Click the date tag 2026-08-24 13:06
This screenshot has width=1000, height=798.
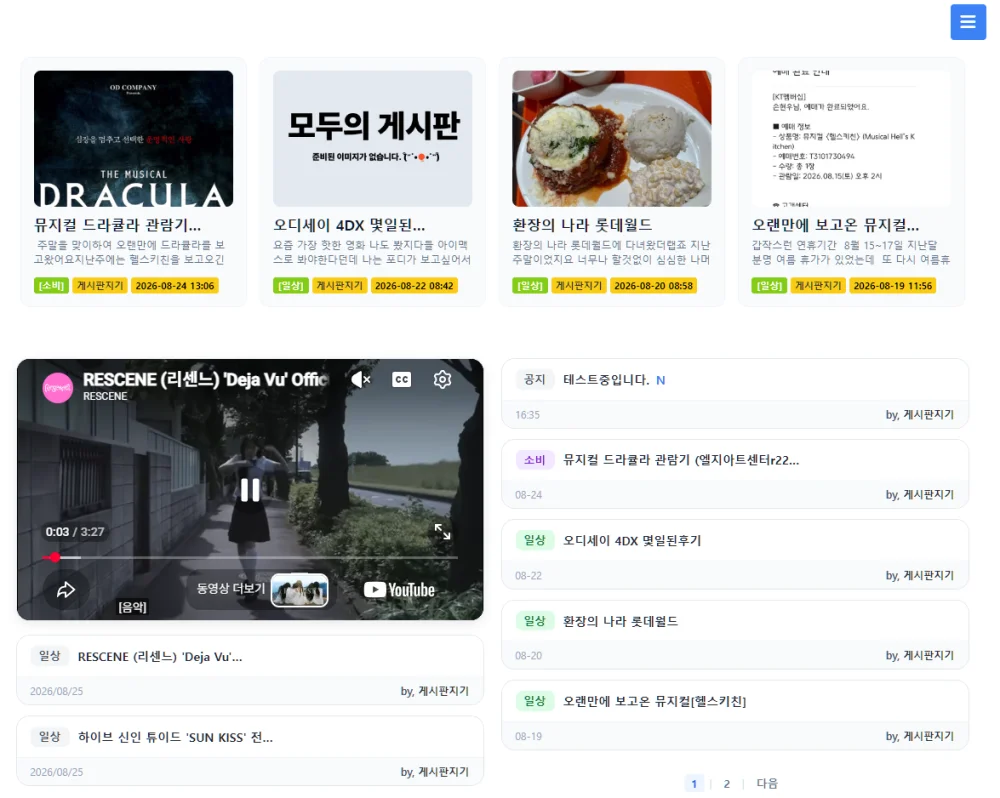(x=175, y=286)
